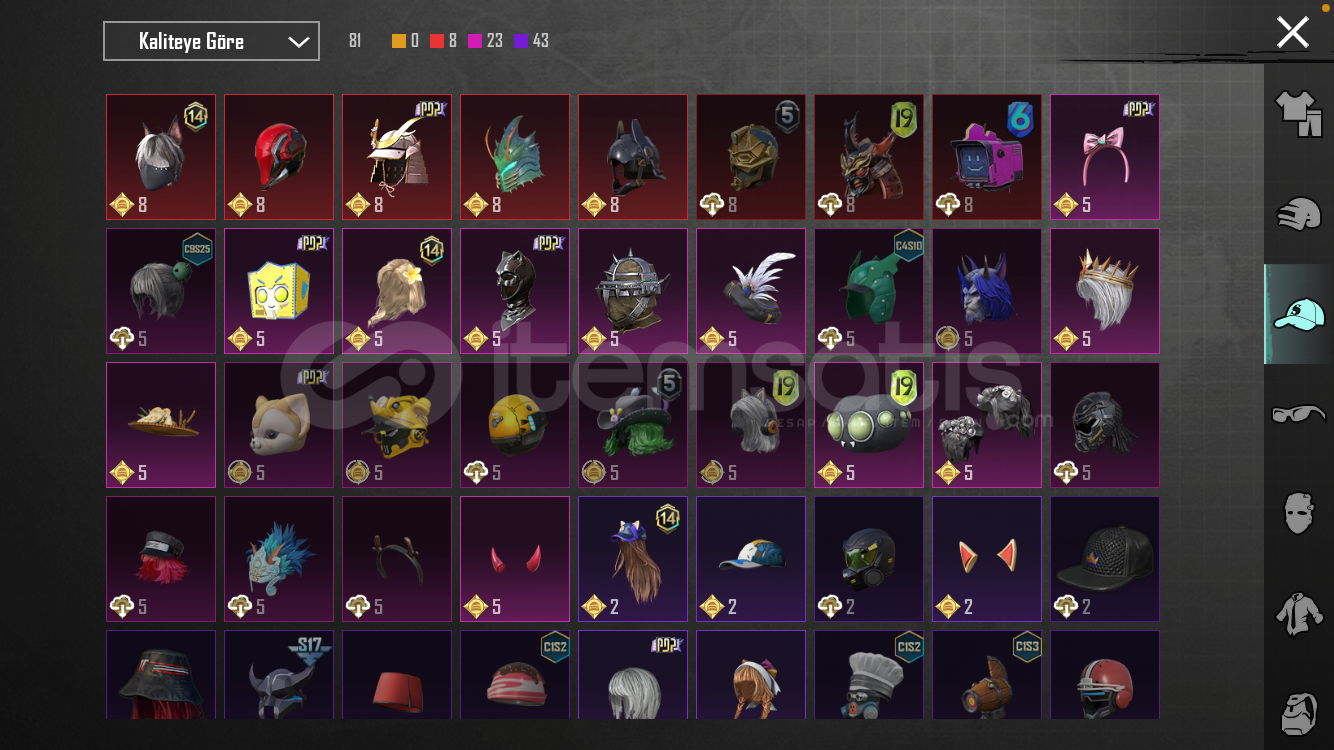Open the jacket category icon
This screenshot has height=750, width=1334.
(1298, 613)
